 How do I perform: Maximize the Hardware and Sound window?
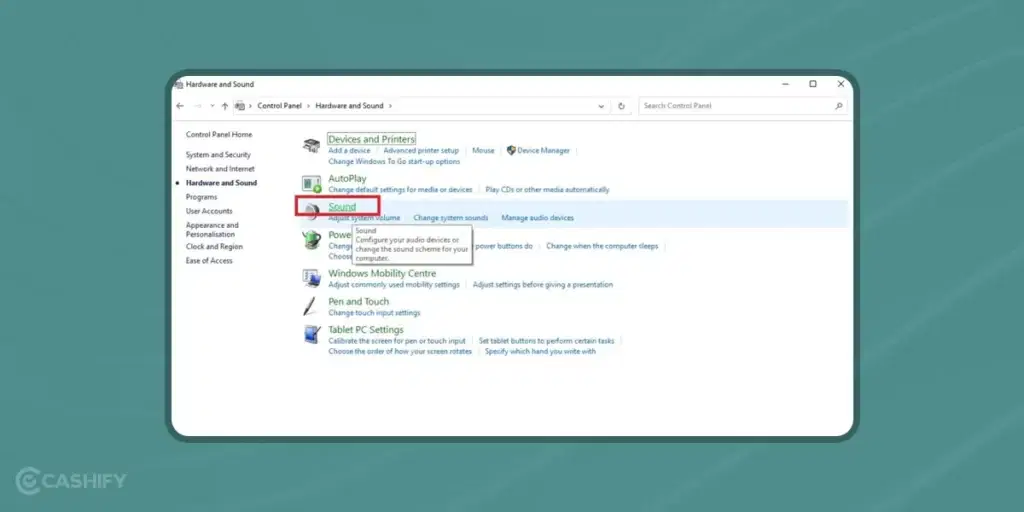pyautogui.click(x=812, y=84)
